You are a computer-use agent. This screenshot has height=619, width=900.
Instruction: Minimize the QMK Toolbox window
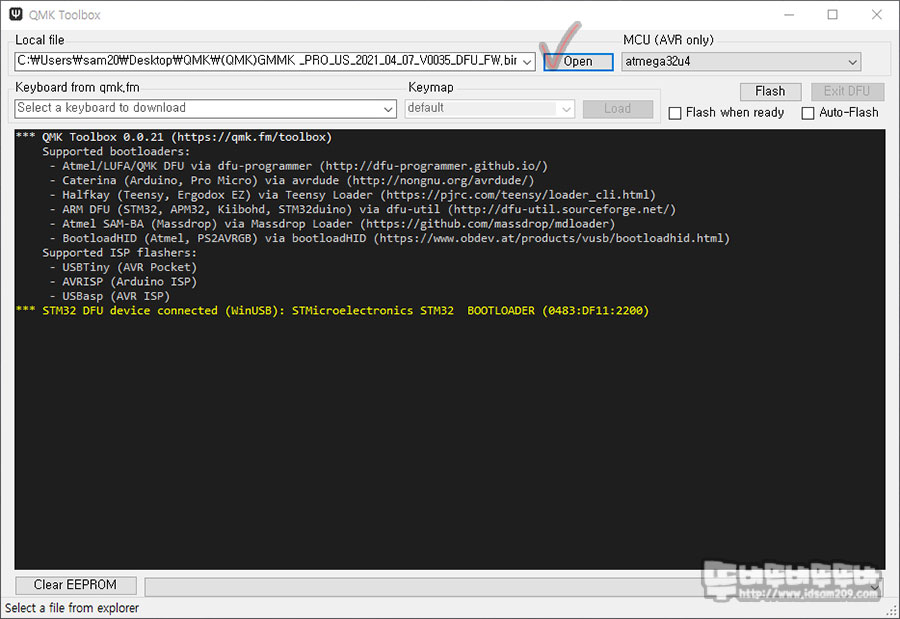pyautogui.click(x=789, y=14)
